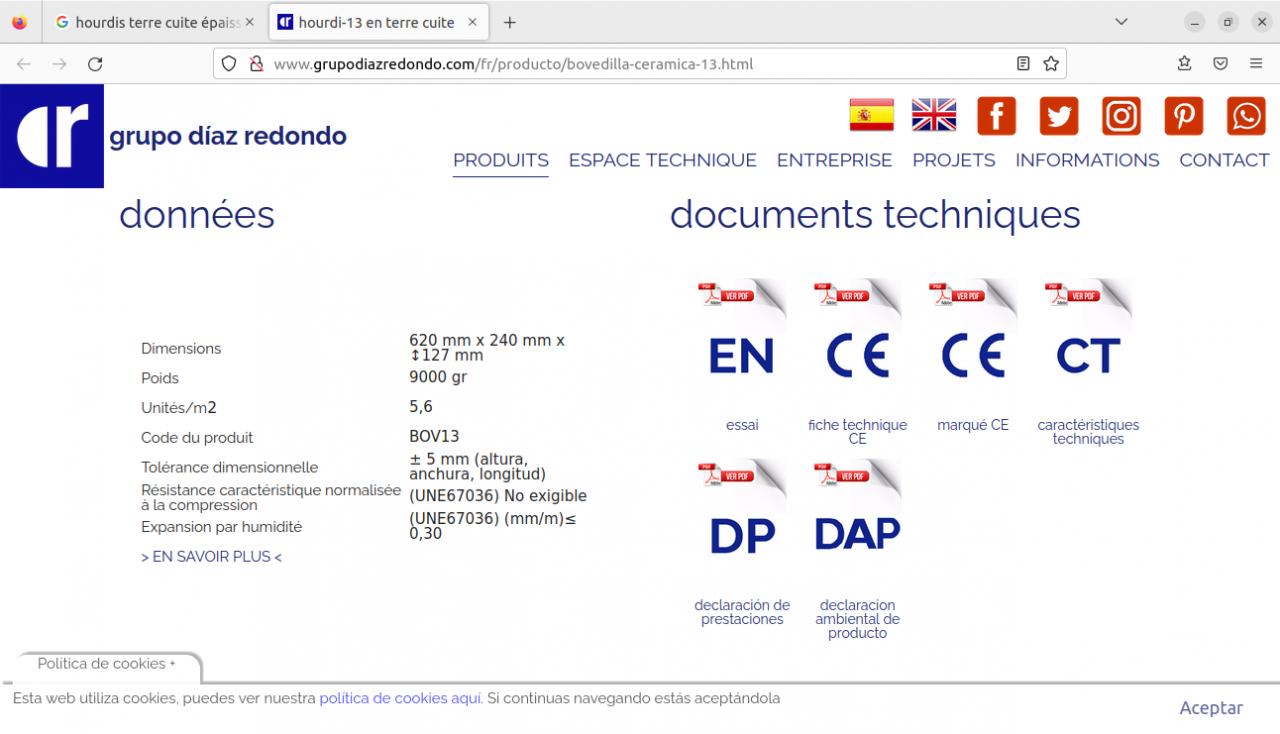This screenshot has height=734, width=1280.
Task: Click the EN SAVOIR PLUS link
Action: (211, 557)
